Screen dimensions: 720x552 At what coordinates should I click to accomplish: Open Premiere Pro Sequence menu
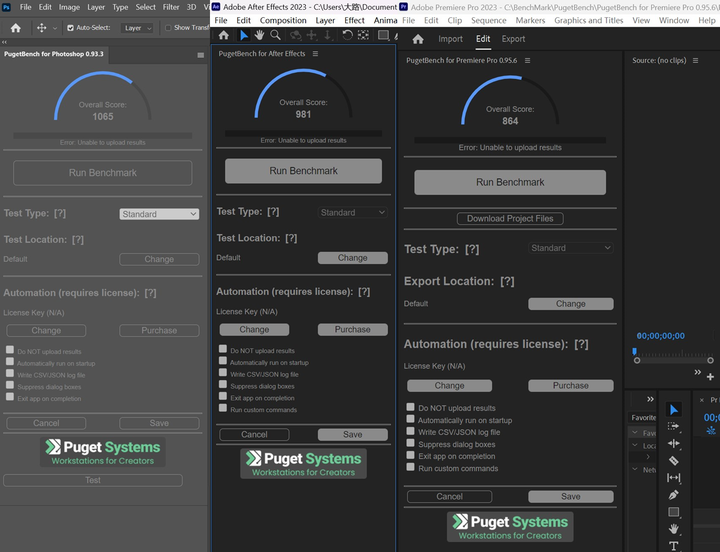(489, 20)
